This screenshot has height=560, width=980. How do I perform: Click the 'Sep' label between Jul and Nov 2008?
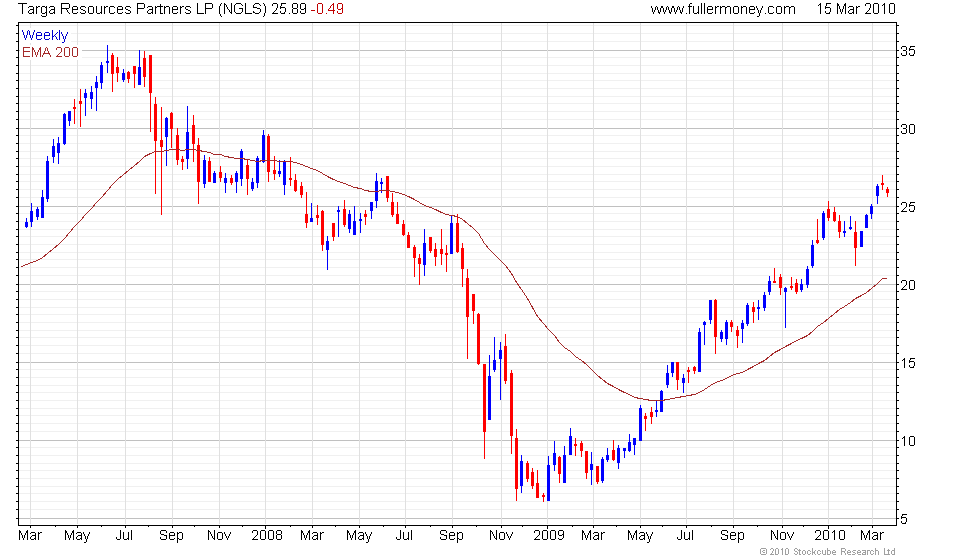(x=451, y=536)
